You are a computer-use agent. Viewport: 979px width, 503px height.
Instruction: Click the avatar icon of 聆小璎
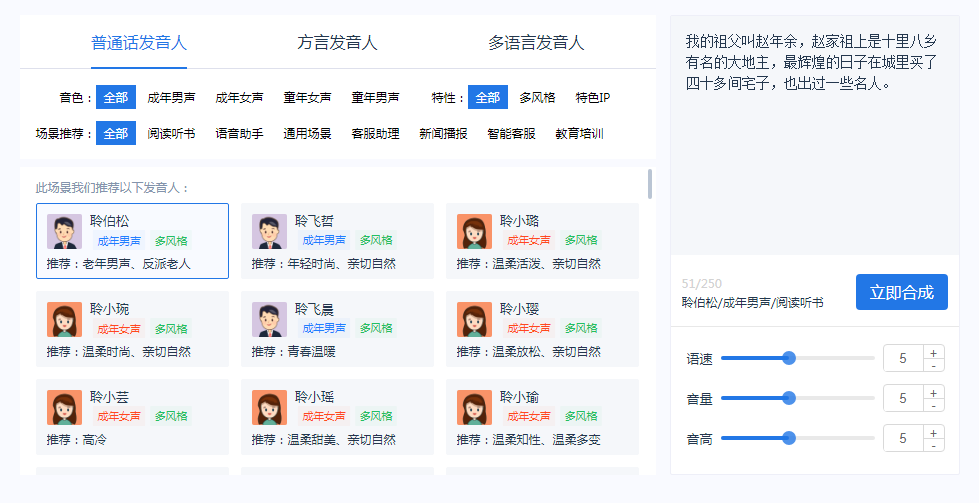(474, 319)
